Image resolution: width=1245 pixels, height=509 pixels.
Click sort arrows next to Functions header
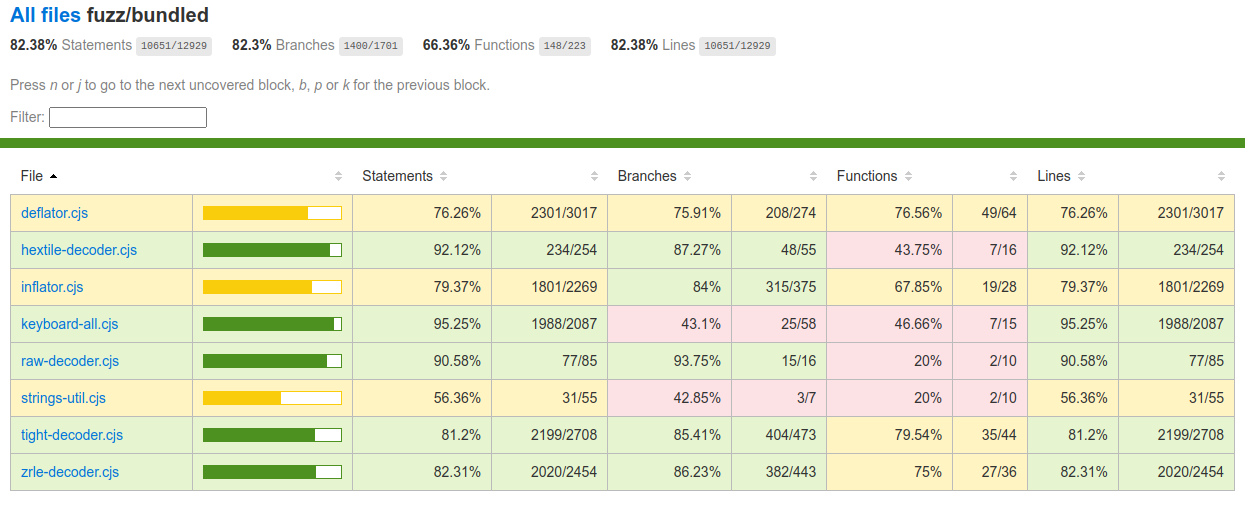[908, 176]
